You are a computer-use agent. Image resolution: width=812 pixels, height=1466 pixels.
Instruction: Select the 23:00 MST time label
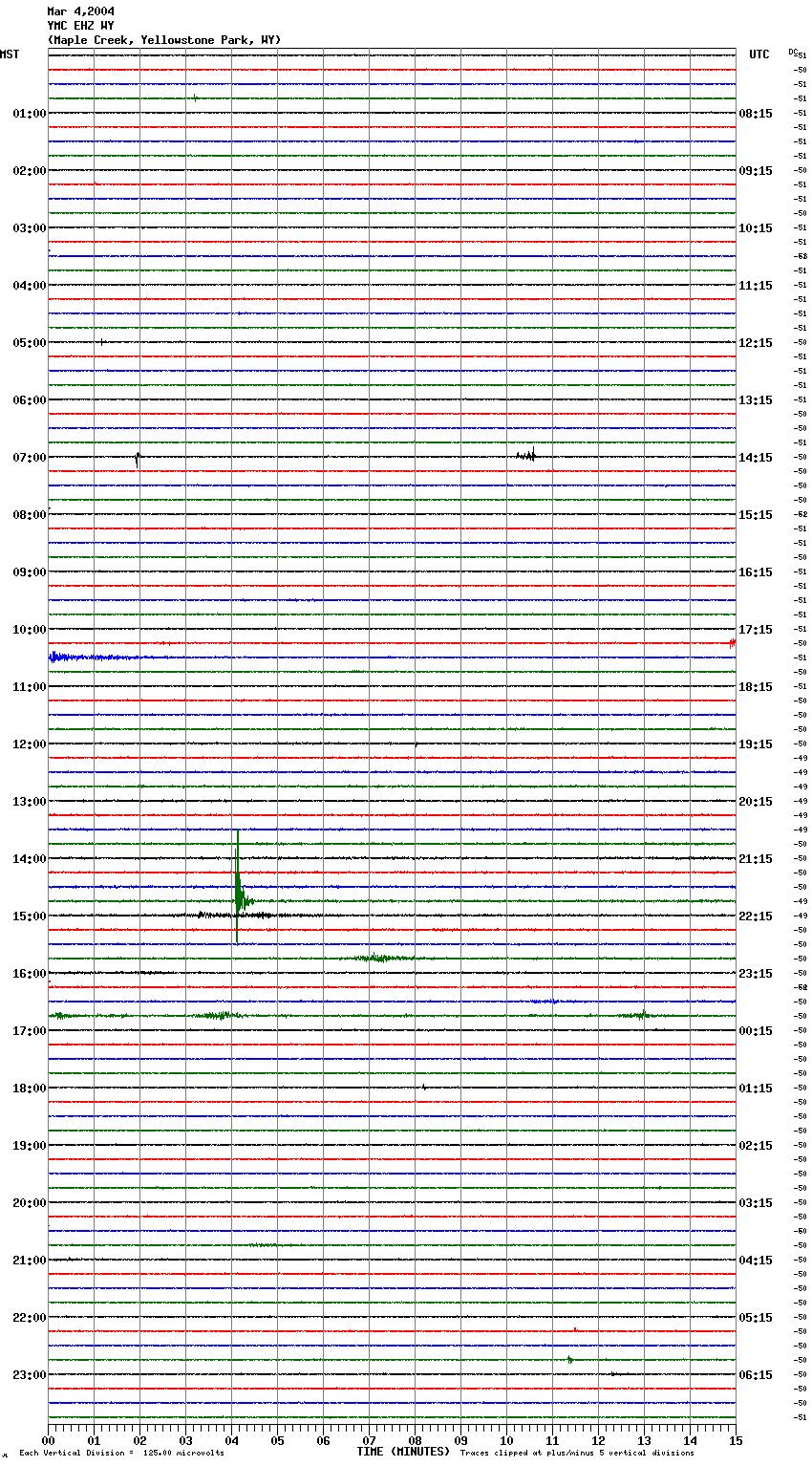click(x=29, y=1375)
